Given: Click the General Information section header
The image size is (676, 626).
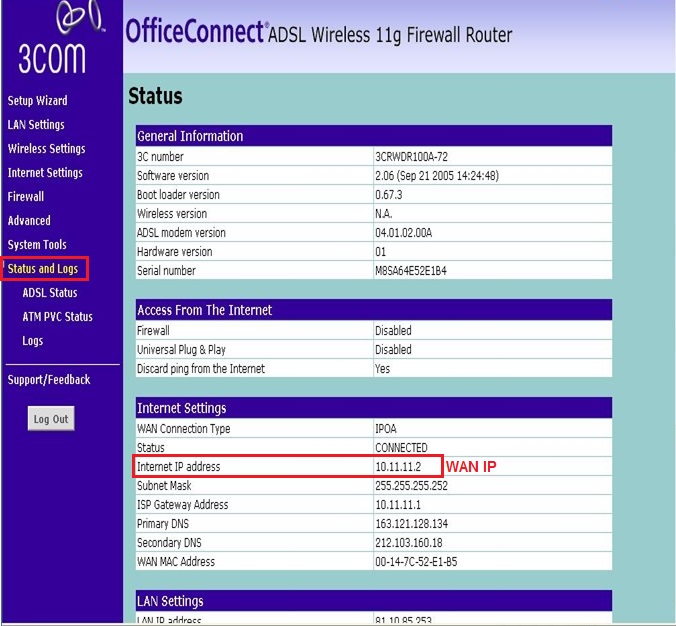Looking at the screenshot, I should point(373,136).
